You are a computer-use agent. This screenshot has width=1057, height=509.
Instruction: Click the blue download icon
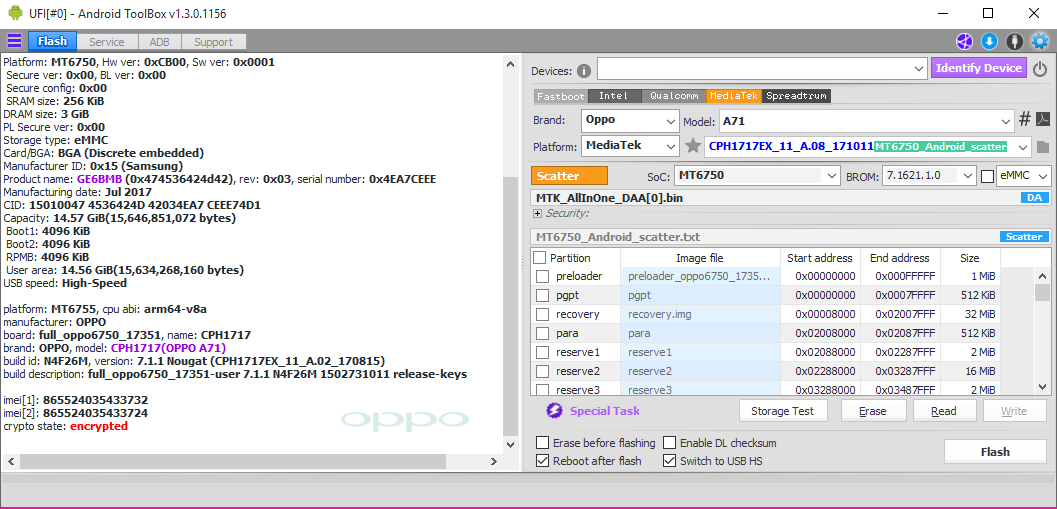989,42
